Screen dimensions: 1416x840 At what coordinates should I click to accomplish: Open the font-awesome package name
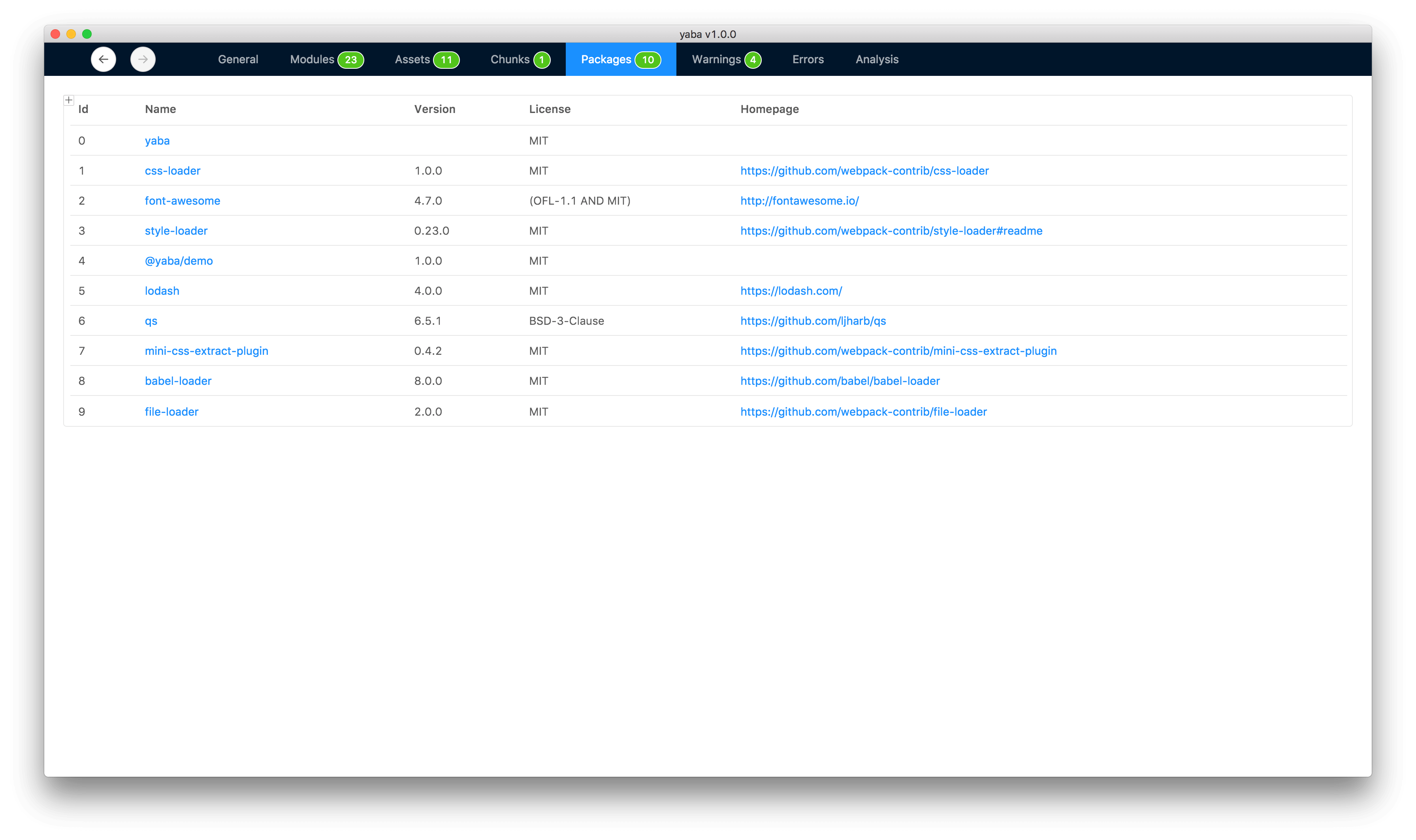point(182,200)
